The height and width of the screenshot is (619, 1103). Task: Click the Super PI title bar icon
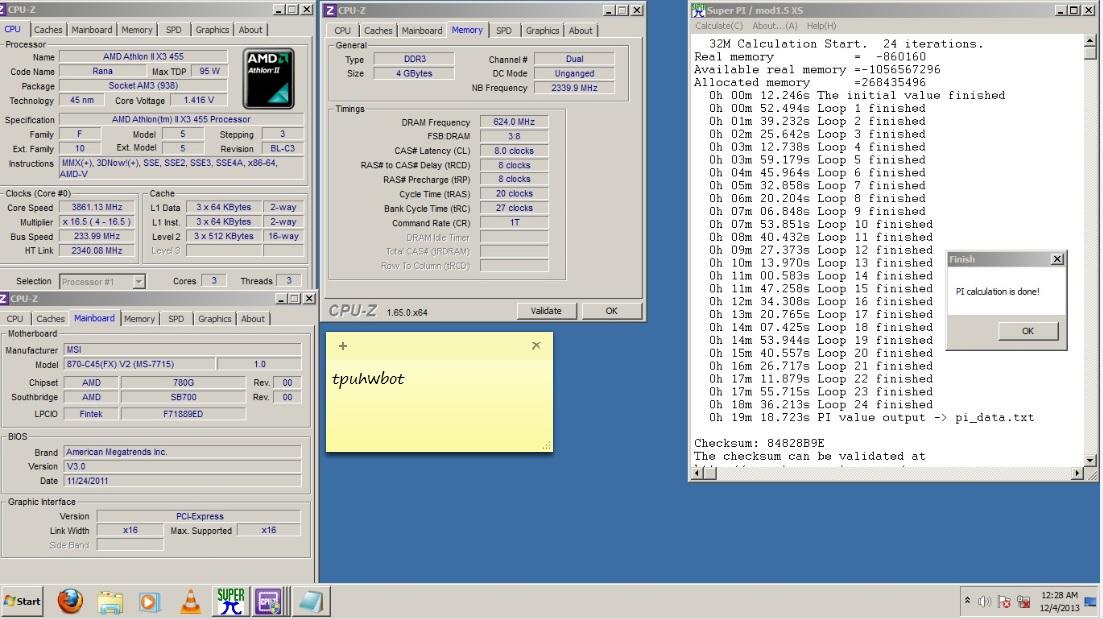[697, 10]
